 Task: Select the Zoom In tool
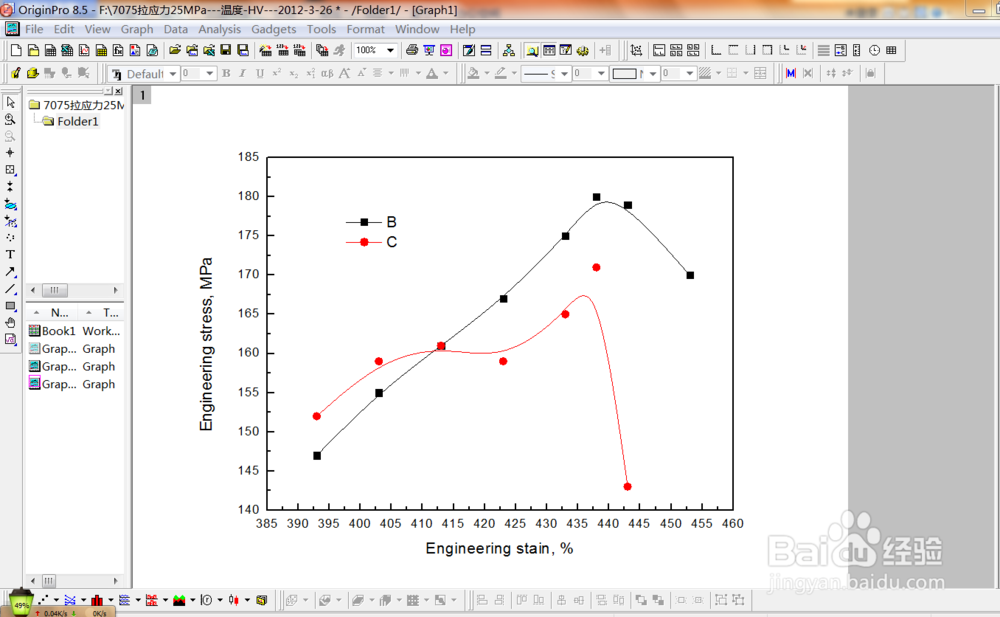10,119
